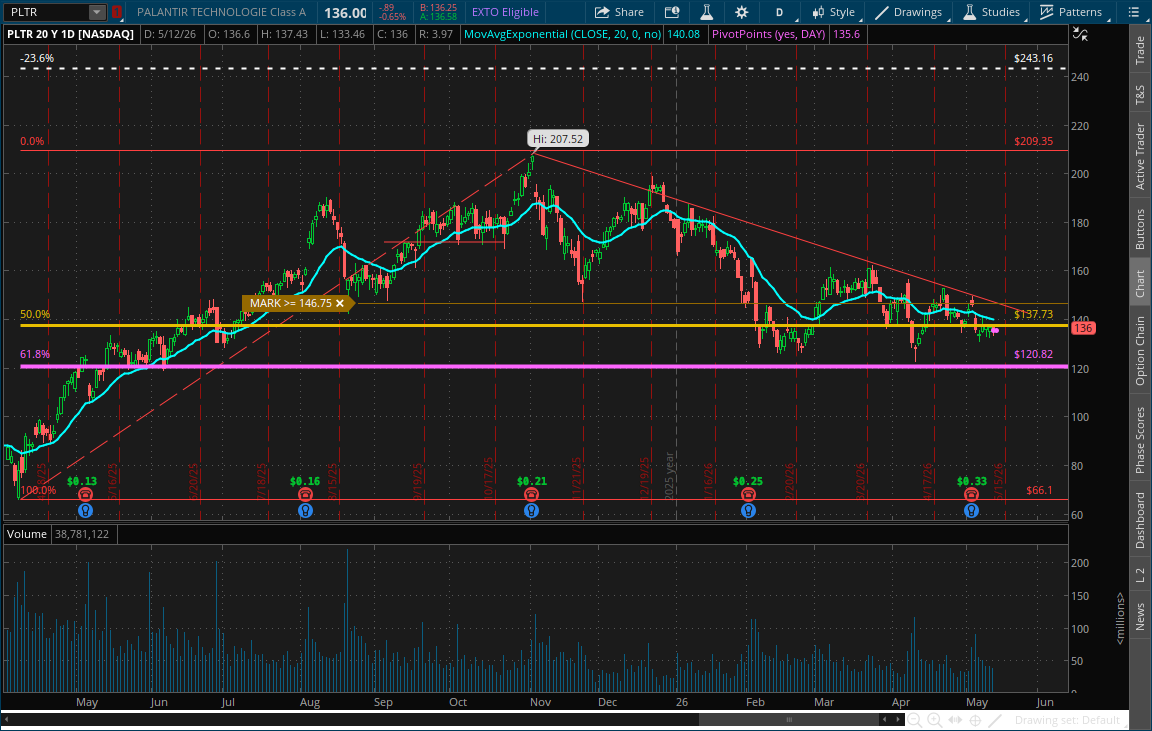This screenshot has height=731, width=1152.
Task: Close the MARK >= 146.75 alert label
Action: coord(340,303)
